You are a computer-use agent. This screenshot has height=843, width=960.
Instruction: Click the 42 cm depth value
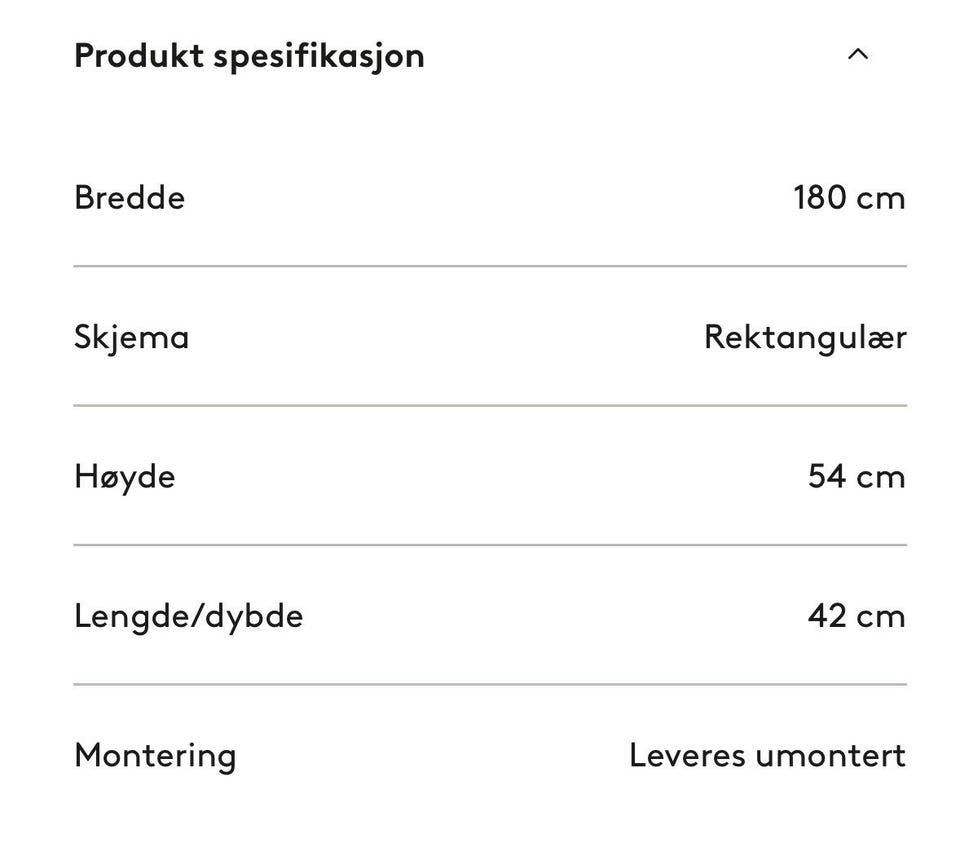pos(856,616)
